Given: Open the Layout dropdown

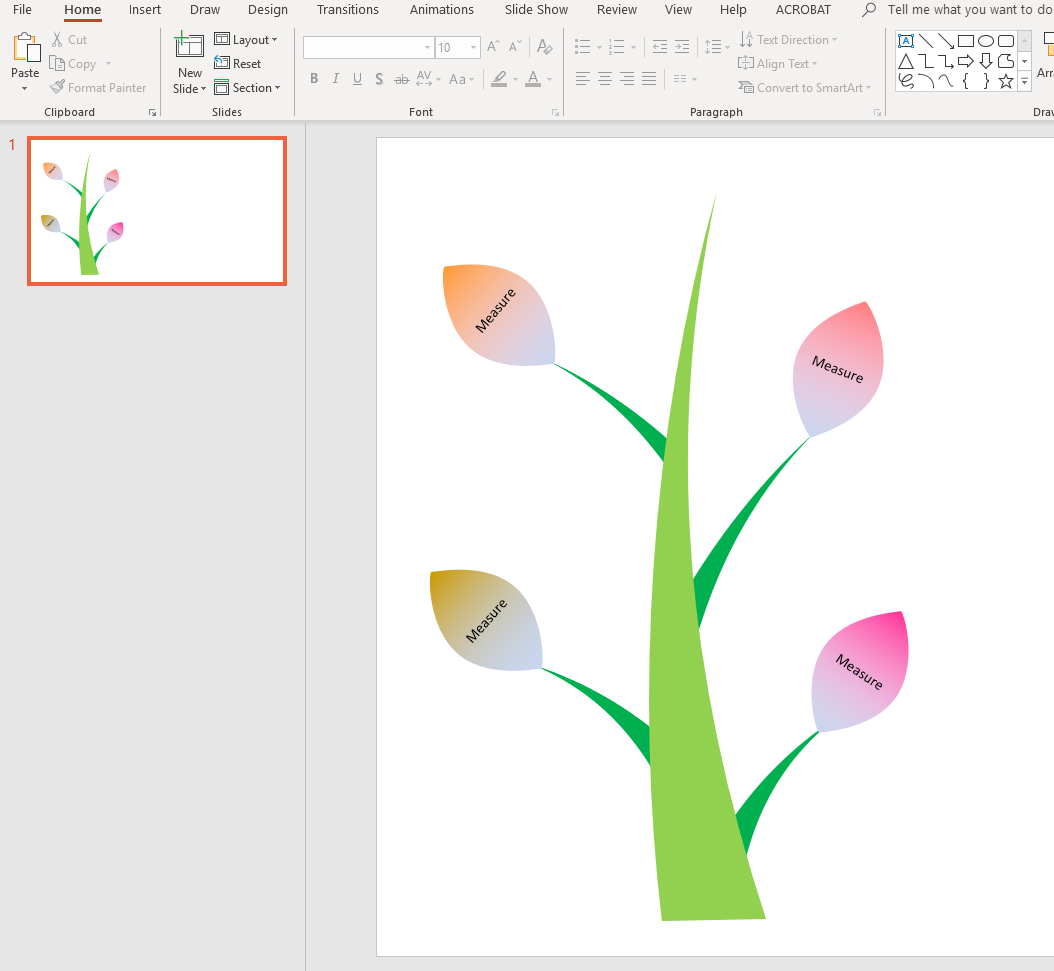Looking at the screenshot, I should coord(246,40).
